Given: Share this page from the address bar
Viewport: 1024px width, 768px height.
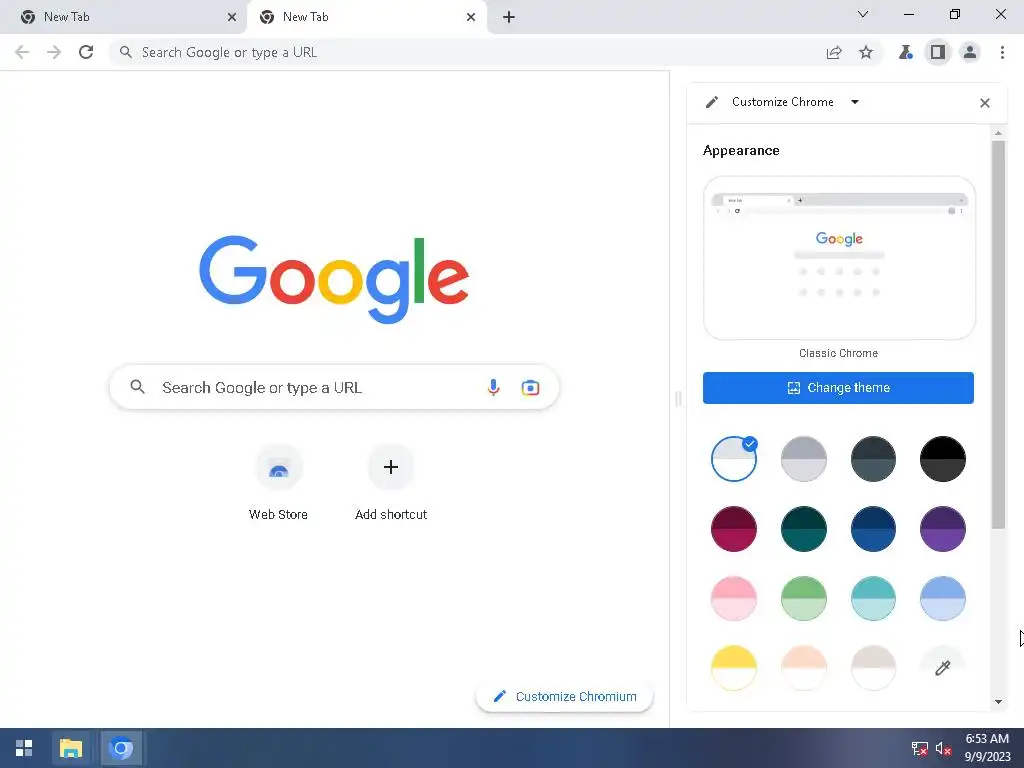Looking at the screenshot, I should [834, 52].
